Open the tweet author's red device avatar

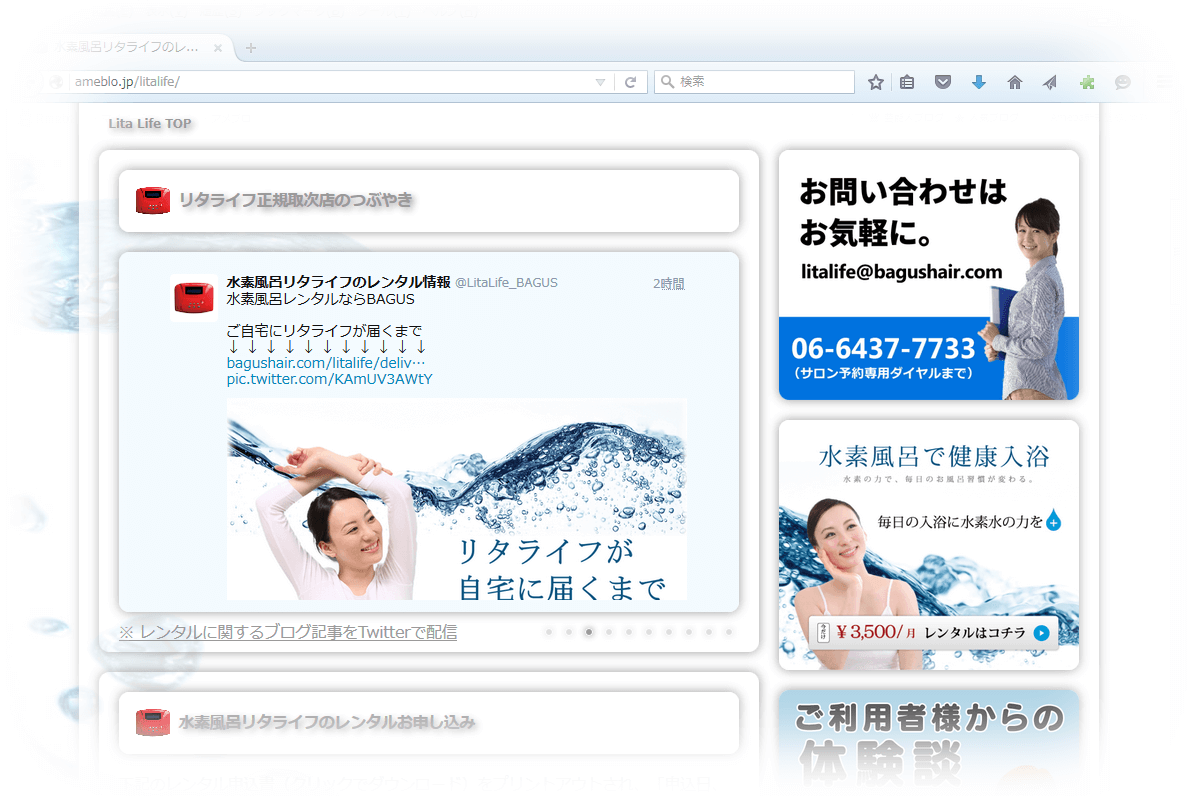(x=194, y=297)
